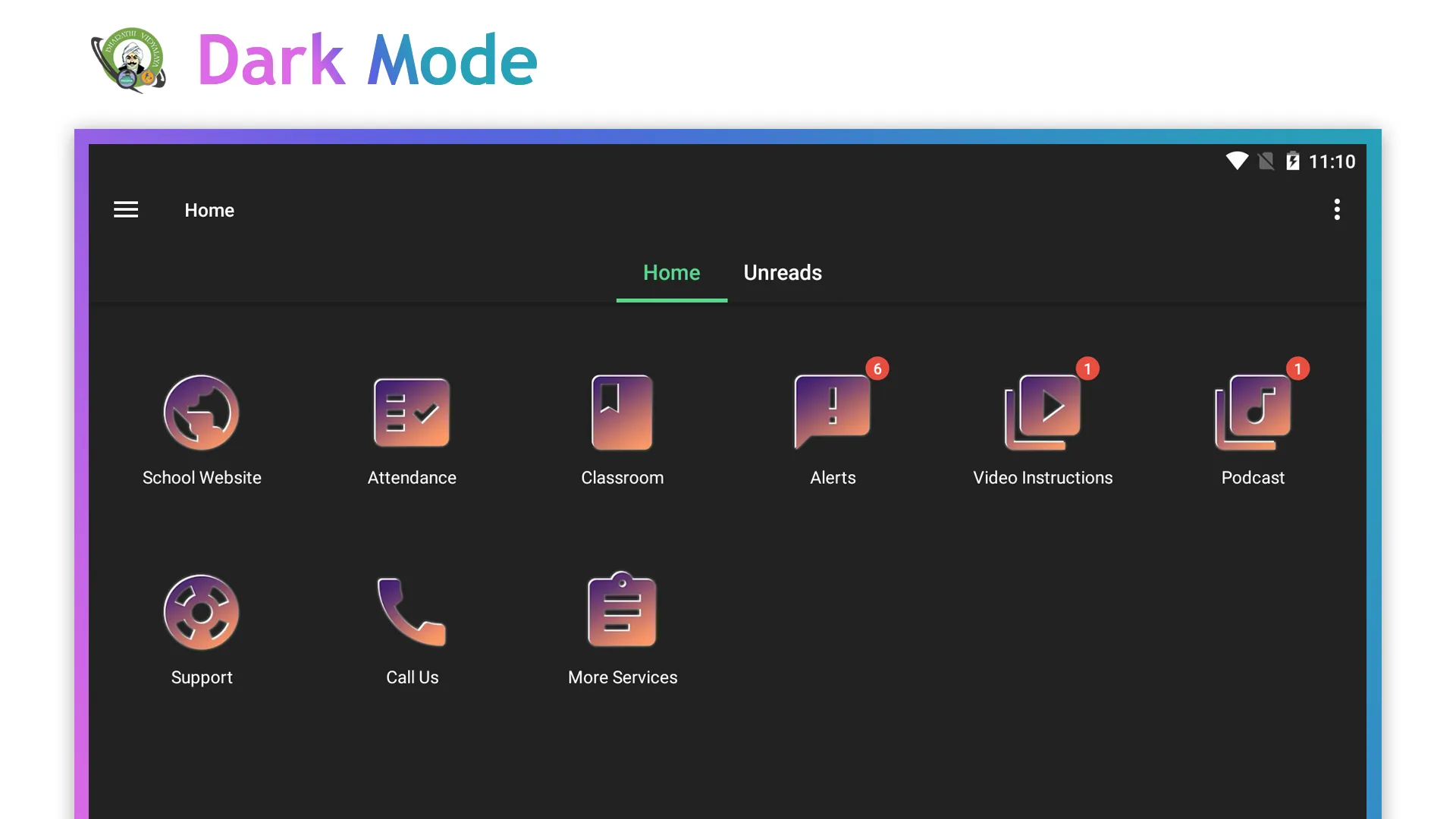Open the hamburger navigation menu
This screenshot has height=819, width=1456.
(126, 210)
